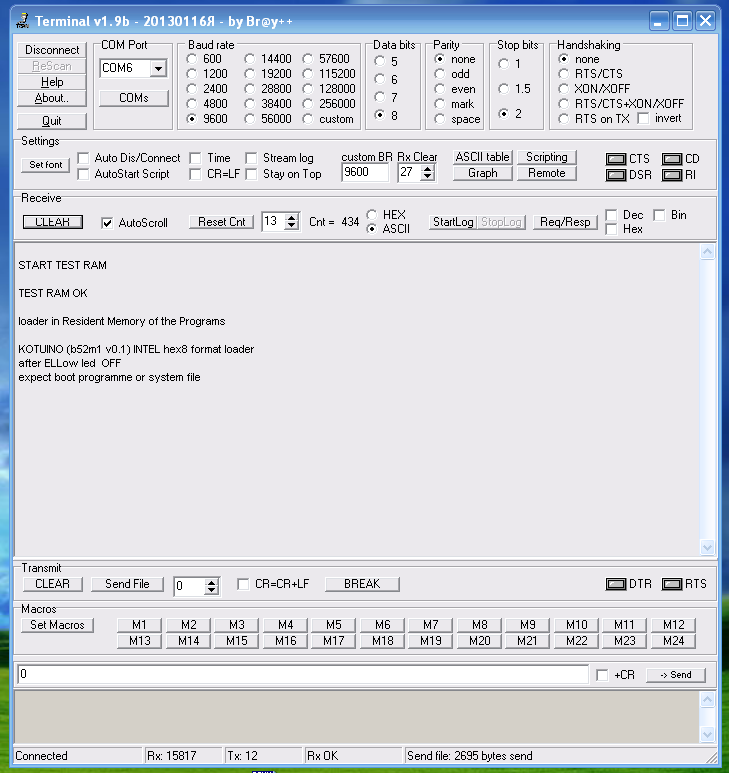Click the Disconnect button

coord(52,50)
